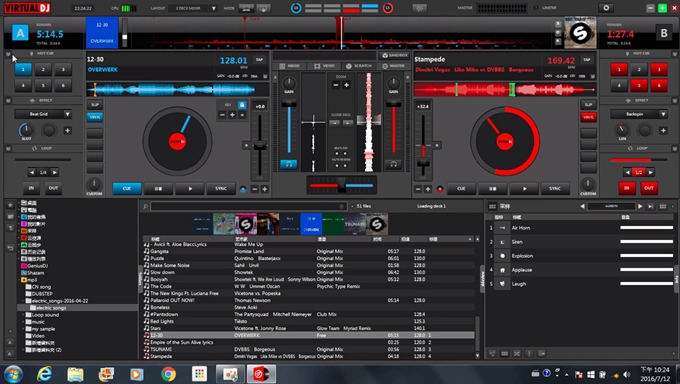680x384 pixels.
Task: Collapse deck B Effect panel
Action: coord(675,101)
